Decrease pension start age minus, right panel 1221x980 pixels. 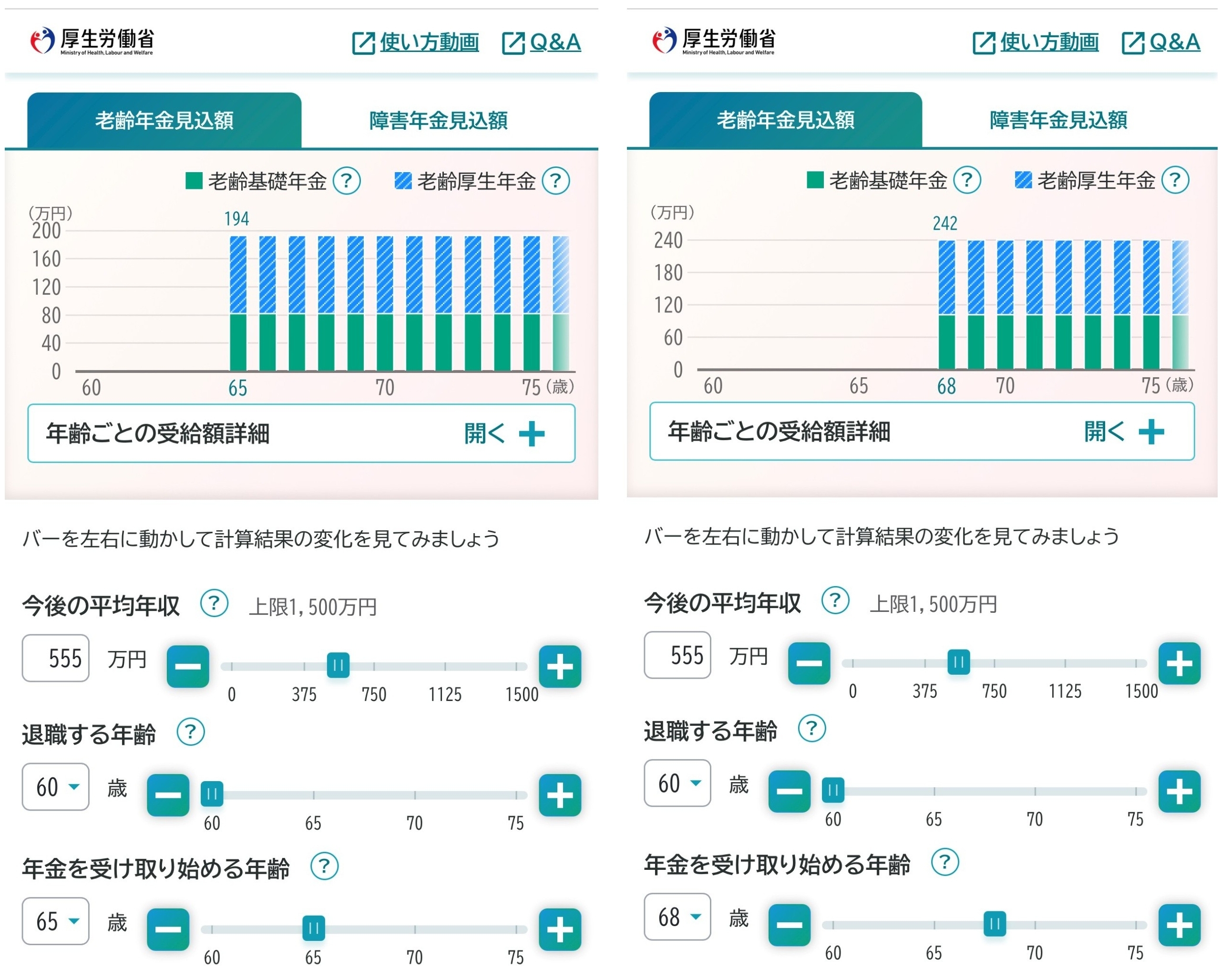click(x=790, y=925)
